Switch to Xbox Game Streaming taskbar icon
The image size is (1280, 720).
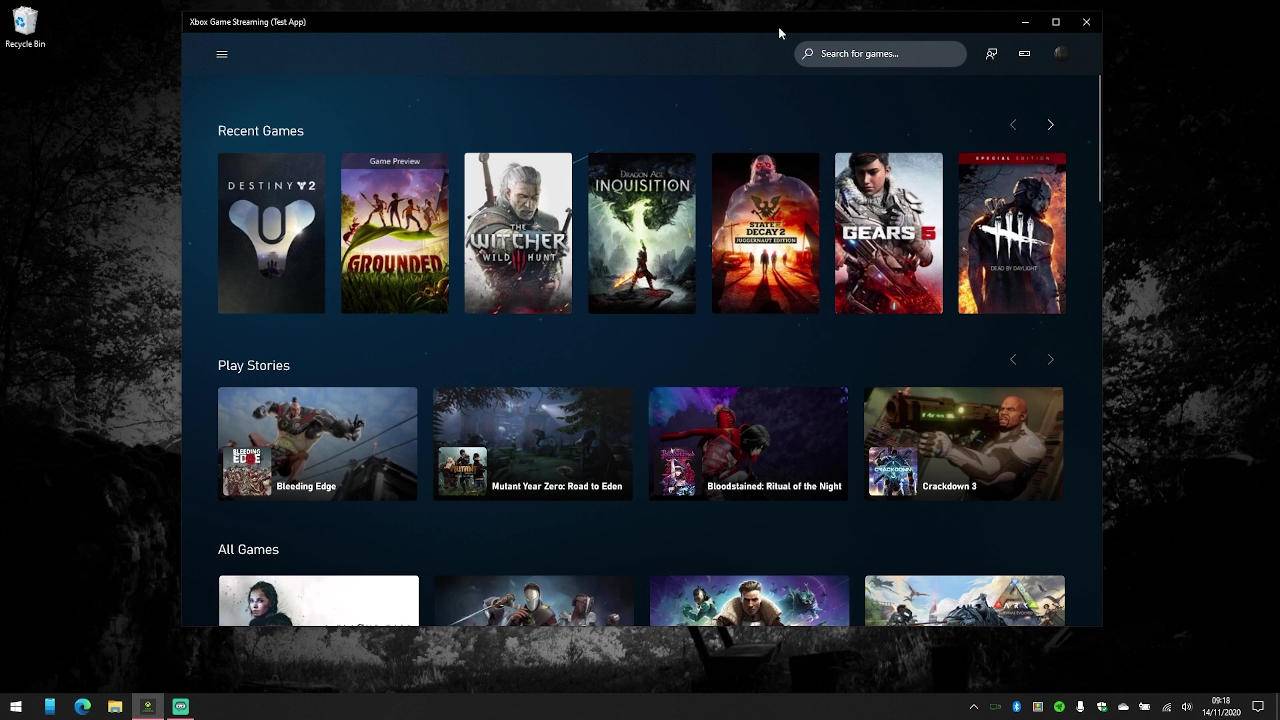(148, 706)
